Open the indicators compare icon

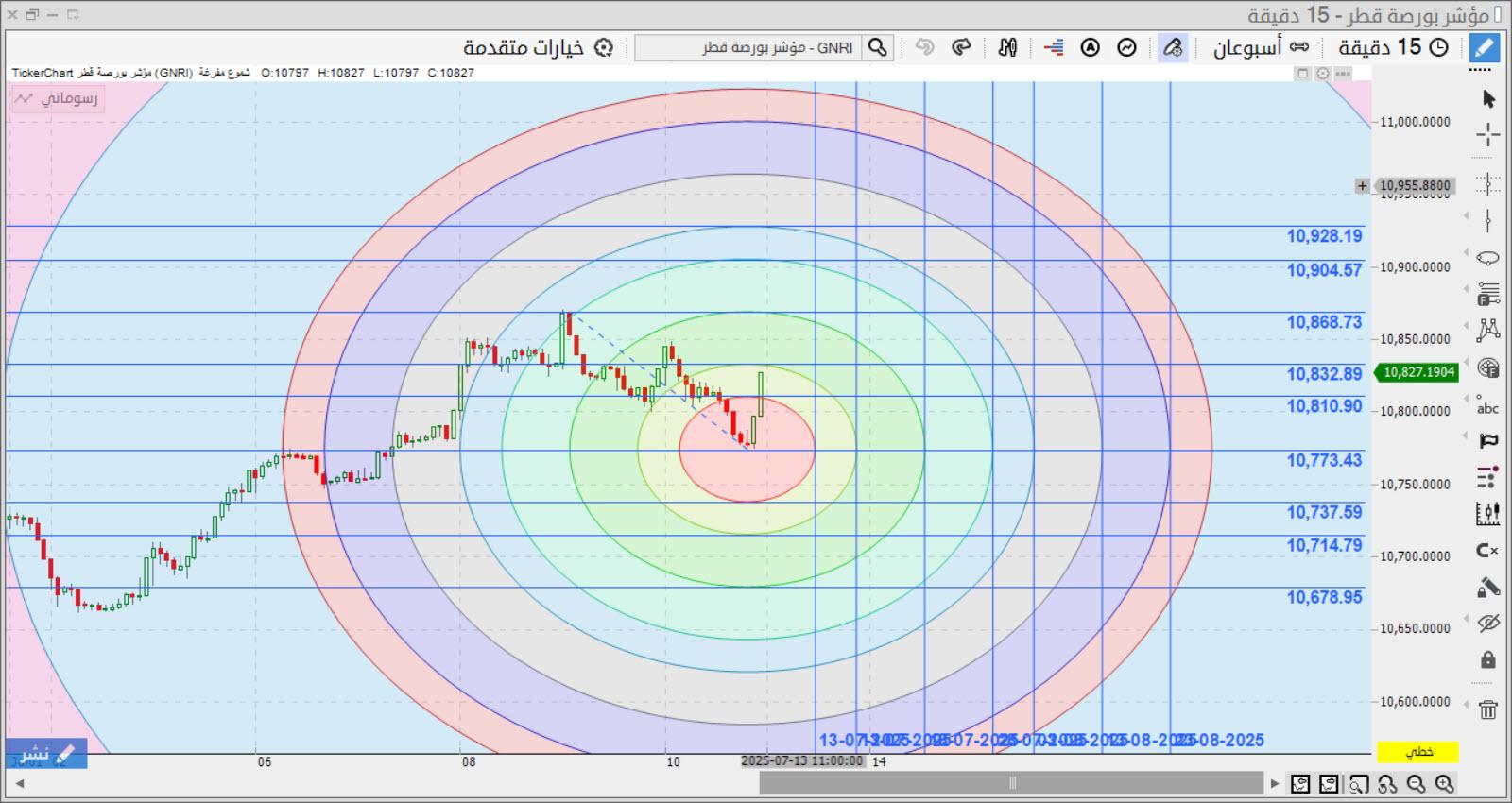pyautogui.click(x=1007, y=47)
